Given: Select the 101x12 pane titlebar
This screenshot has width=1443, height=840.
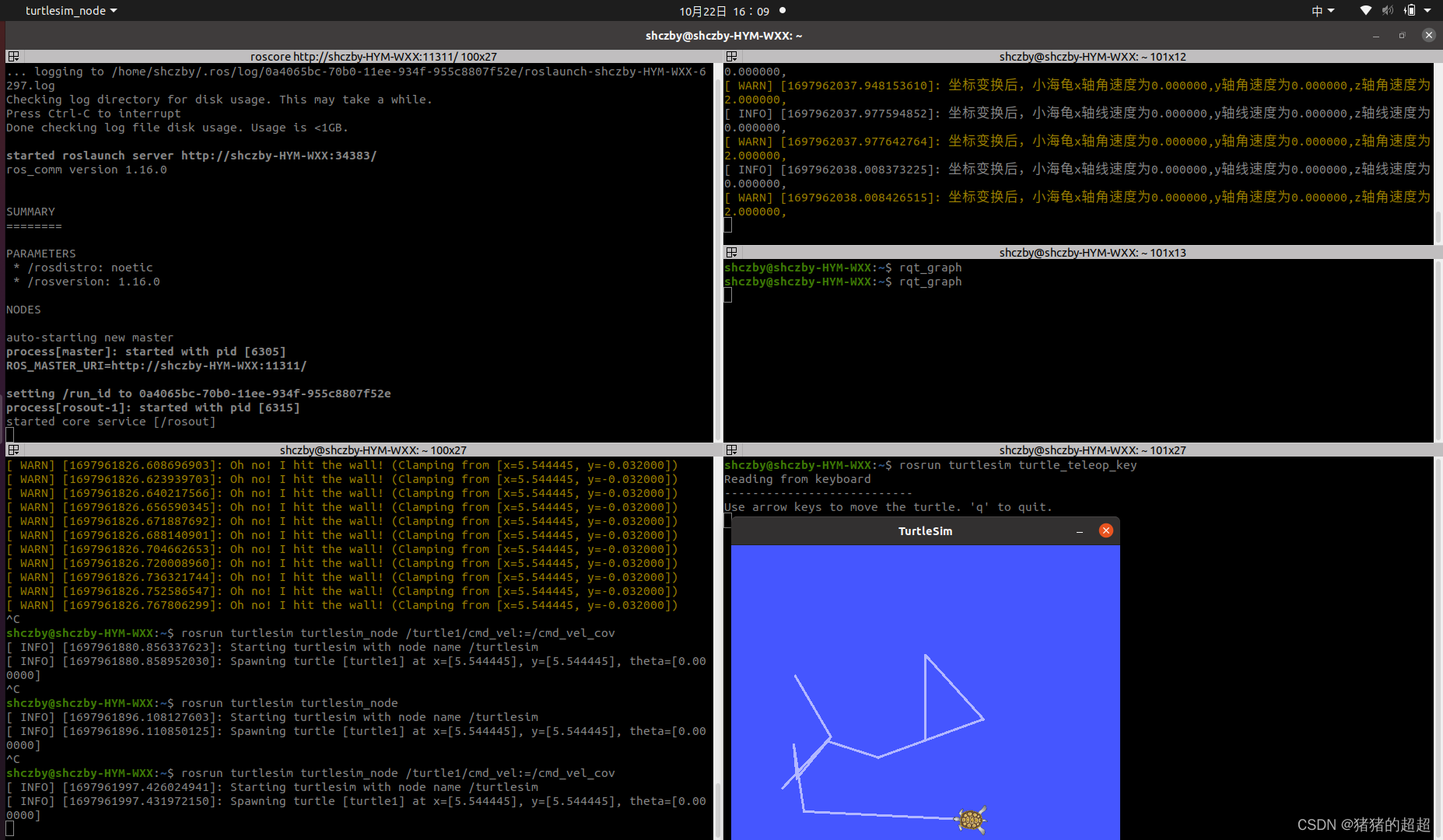Looking at the screenshot, I should (1092, 57).
